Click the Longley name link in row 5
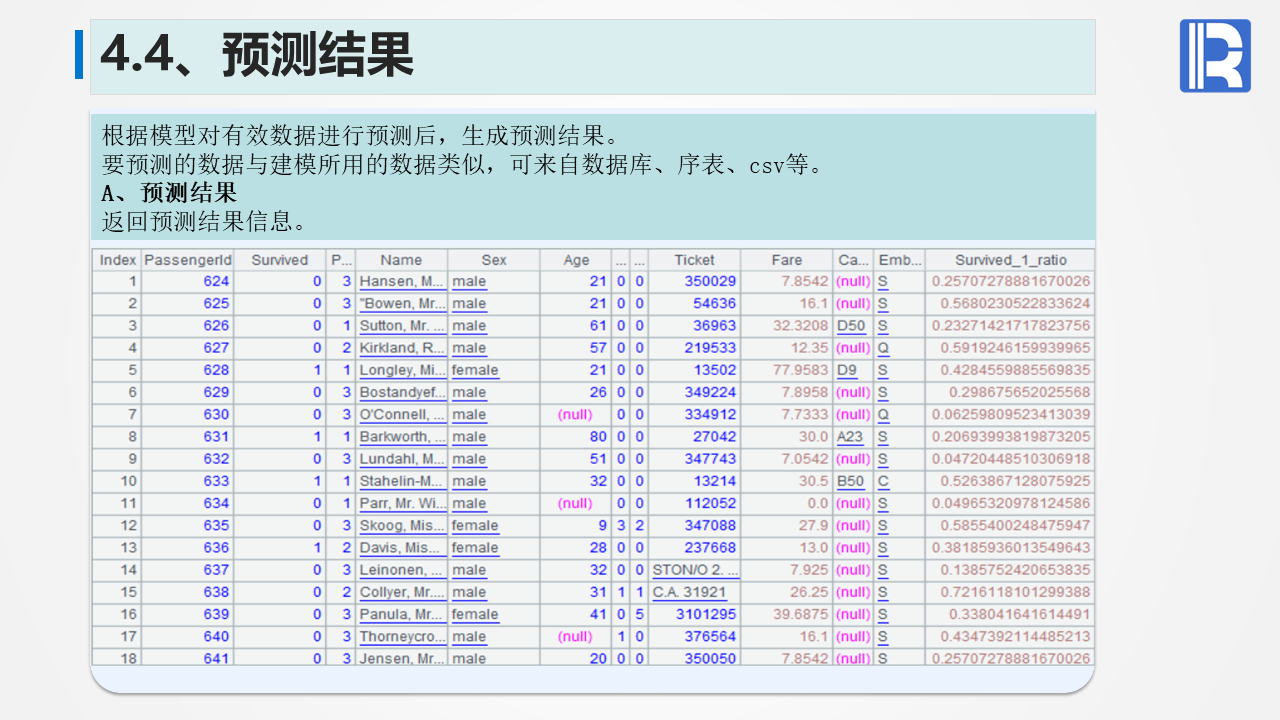The width and height of the screenshot is (1280, 720). 402,370
